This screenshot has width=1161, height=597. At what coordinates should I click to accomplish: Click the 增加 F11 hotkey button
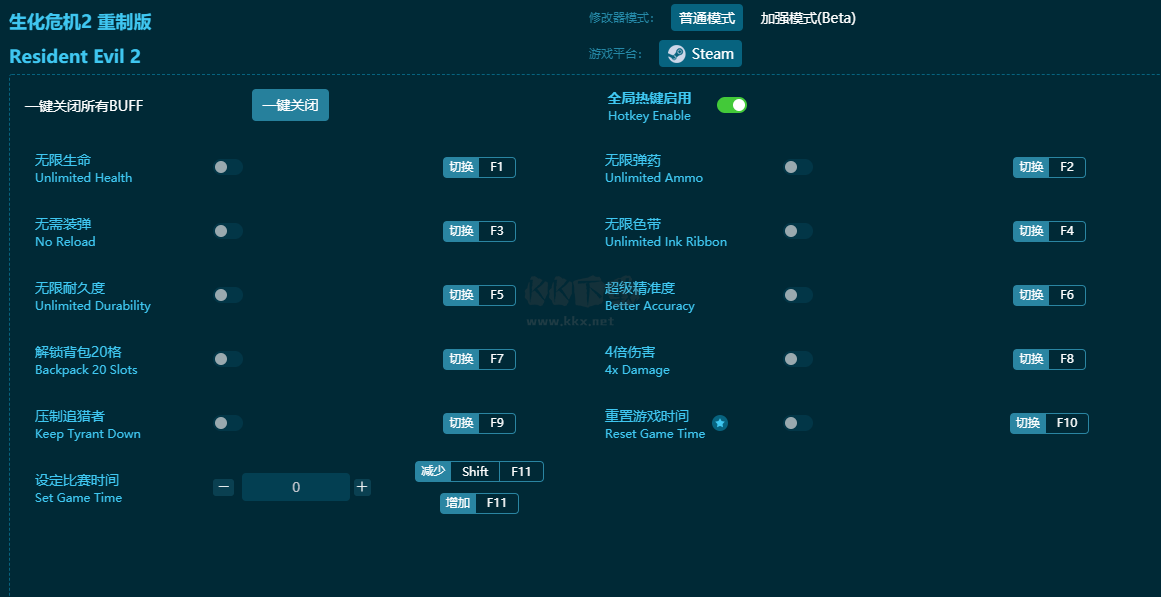tap(479, 504)
